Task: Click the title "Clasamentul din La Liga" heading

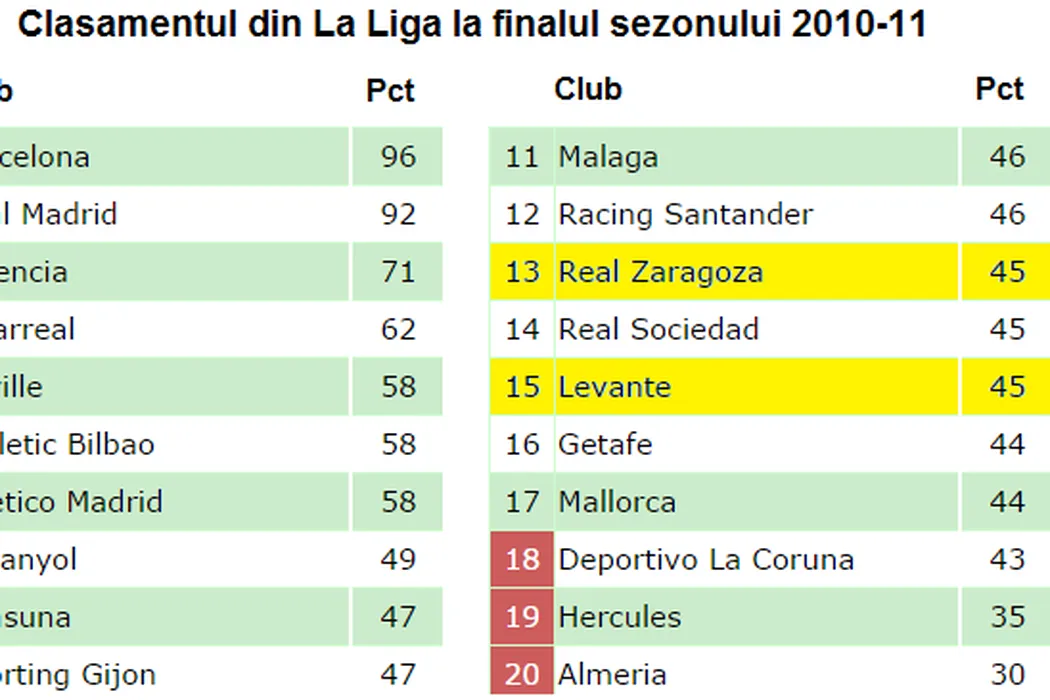Action: click(x=472, y=25)
